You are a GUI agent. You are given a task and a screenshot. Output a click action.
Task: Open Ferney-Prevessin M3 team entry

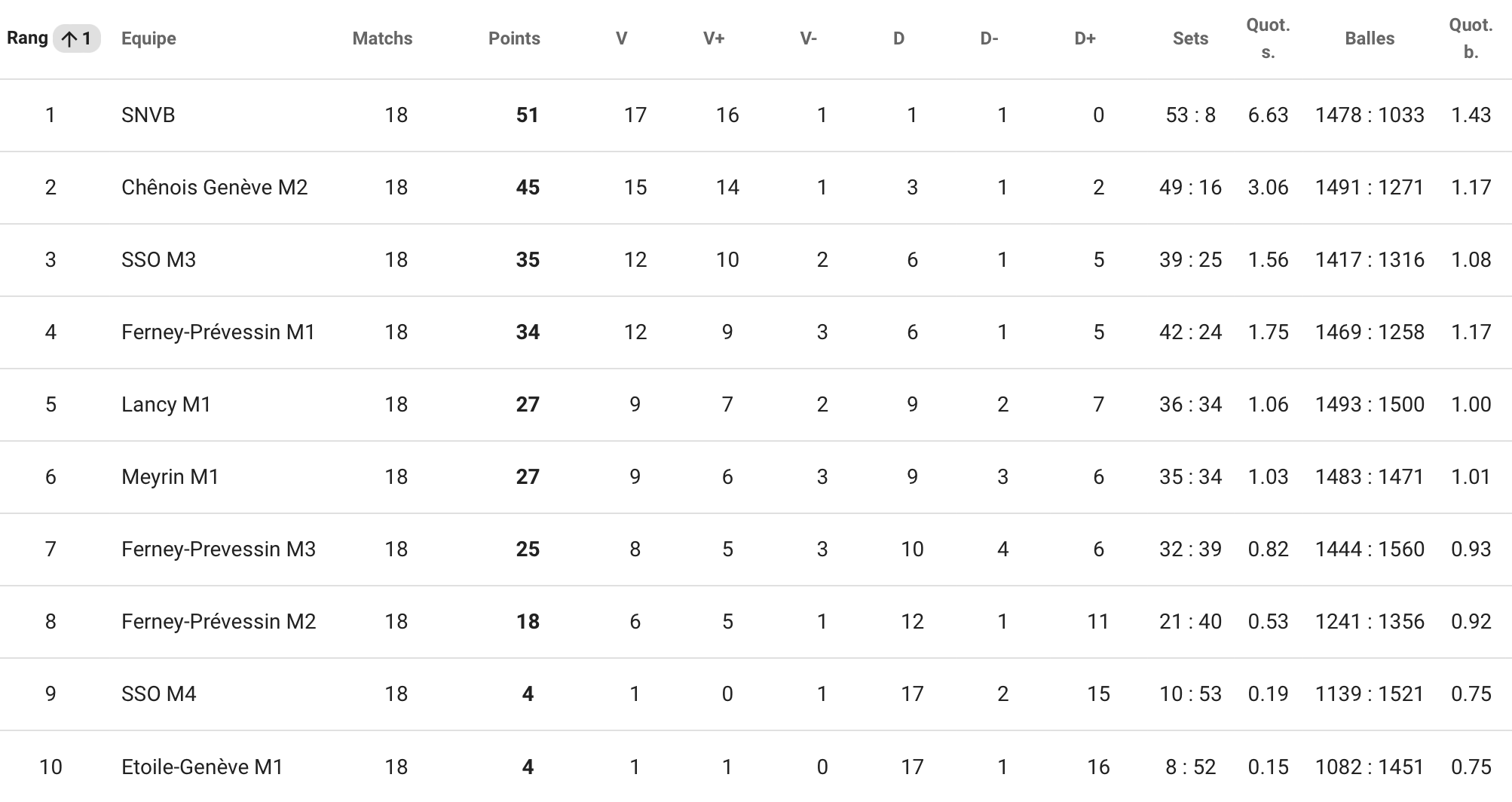pos(219,549)
